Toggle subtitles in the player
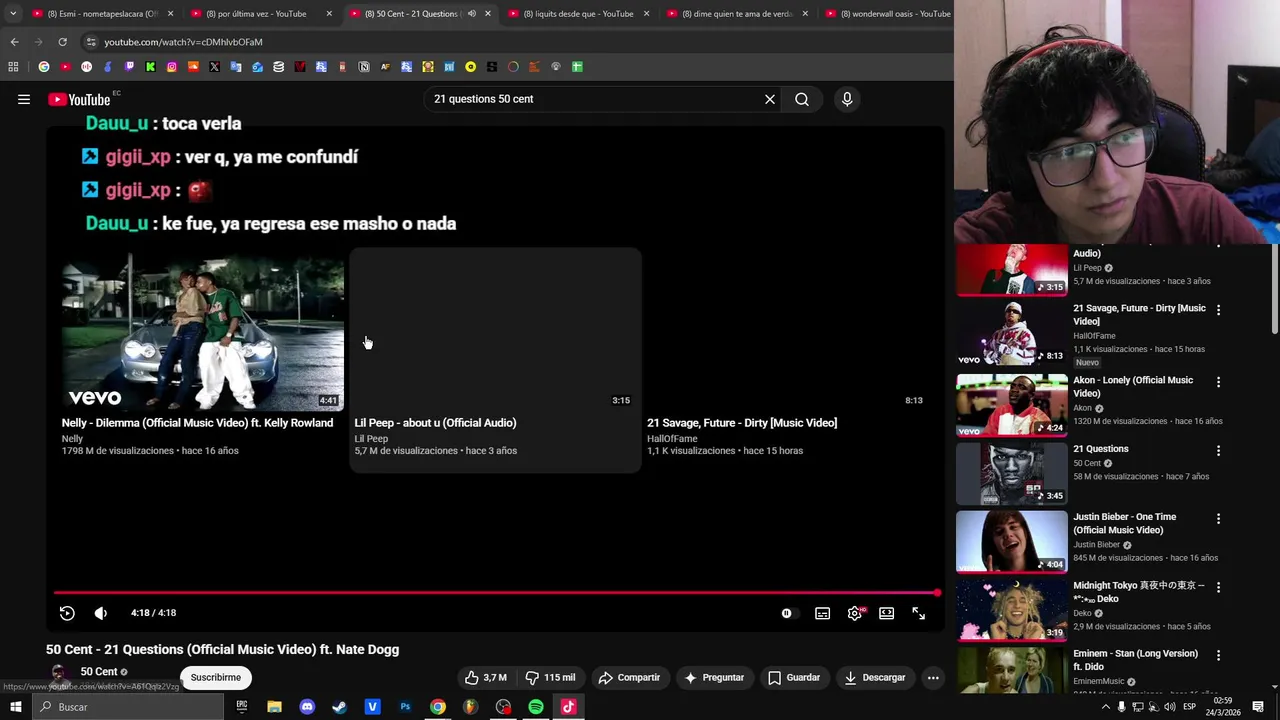Screen dimensions: 1280x720 (x=822, y=613)
